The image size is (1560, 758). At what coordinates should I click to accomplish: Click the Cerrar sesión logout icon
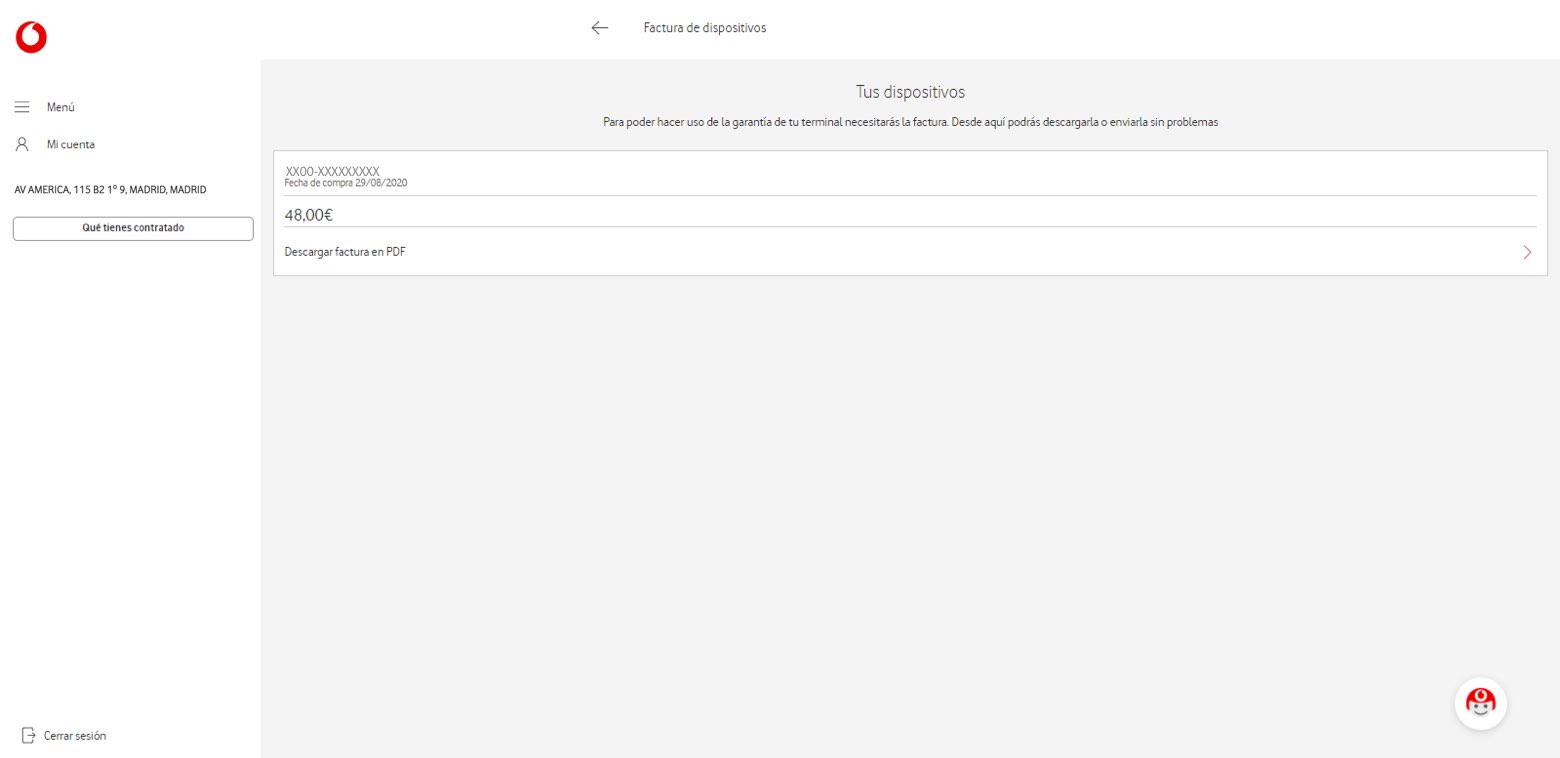pos(29,735)
